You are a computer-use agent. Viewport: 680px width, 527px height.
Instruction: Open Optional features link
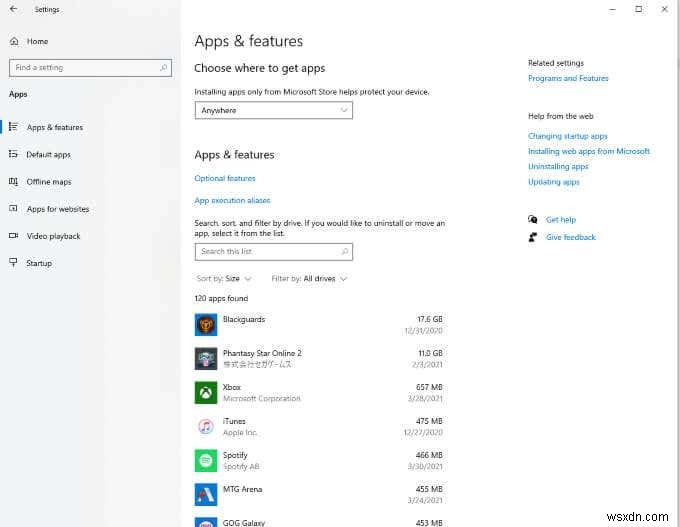[225, 178]
